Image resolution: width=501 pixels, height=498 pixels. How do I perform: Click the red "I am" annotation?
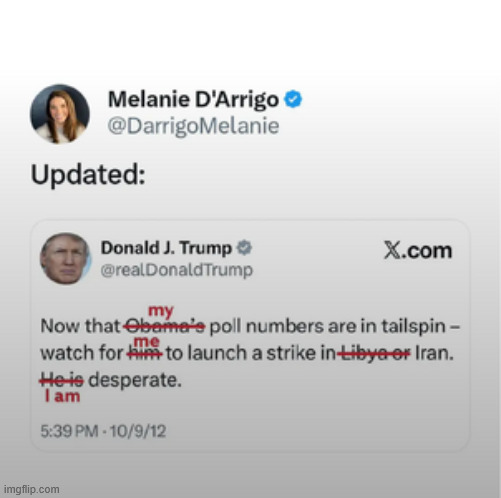pos(62,396)
